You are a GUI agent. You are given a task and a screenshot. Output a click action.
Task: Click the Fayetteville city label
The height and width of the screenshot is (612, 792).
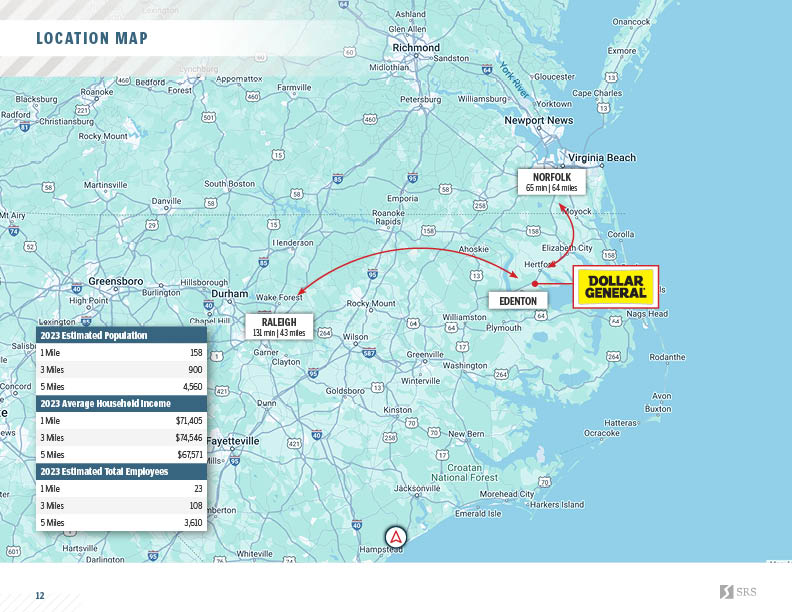(233, 441)
